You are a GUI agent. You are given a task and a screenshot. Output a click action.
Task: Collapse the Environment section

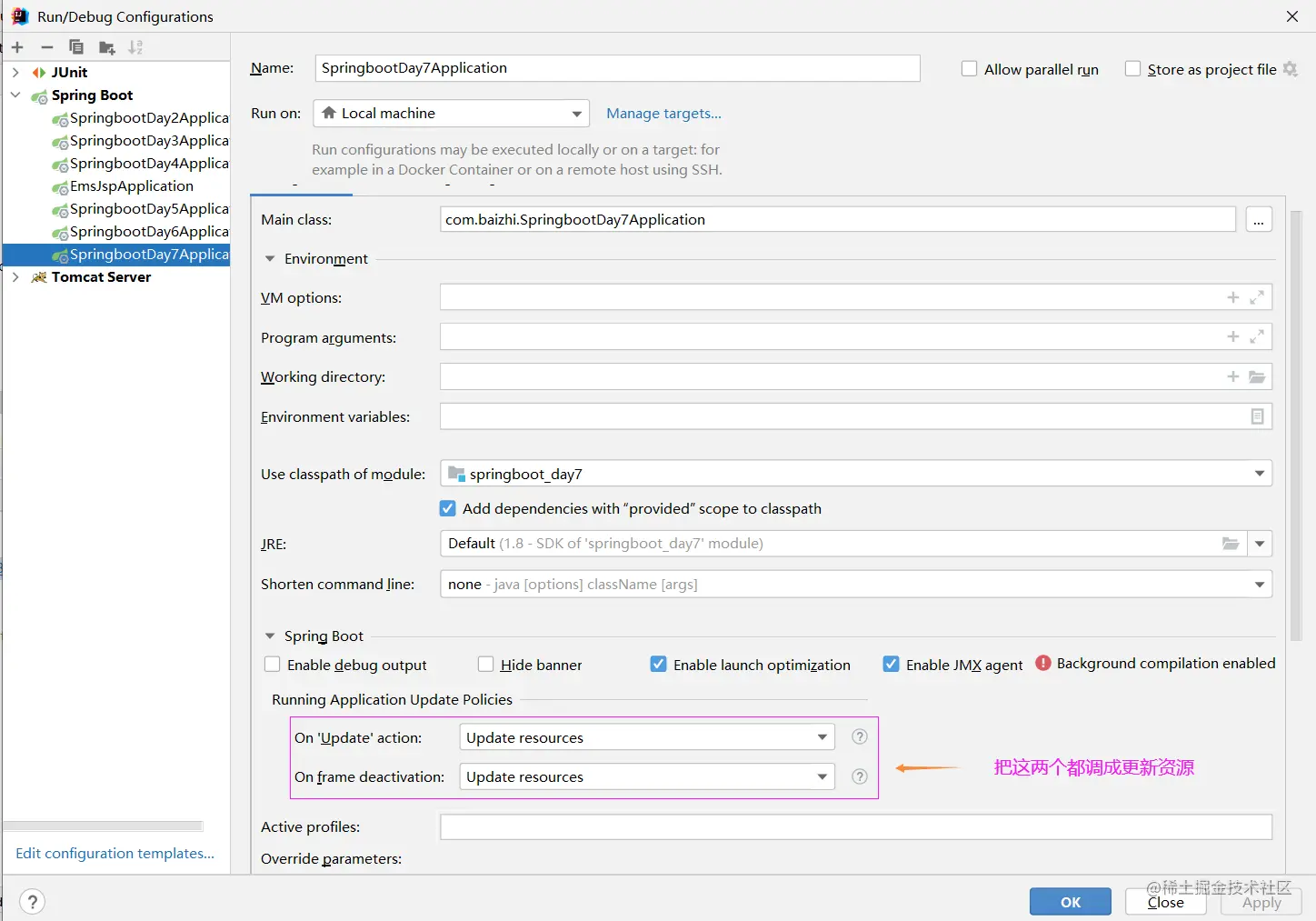click(x=270, y=258)
